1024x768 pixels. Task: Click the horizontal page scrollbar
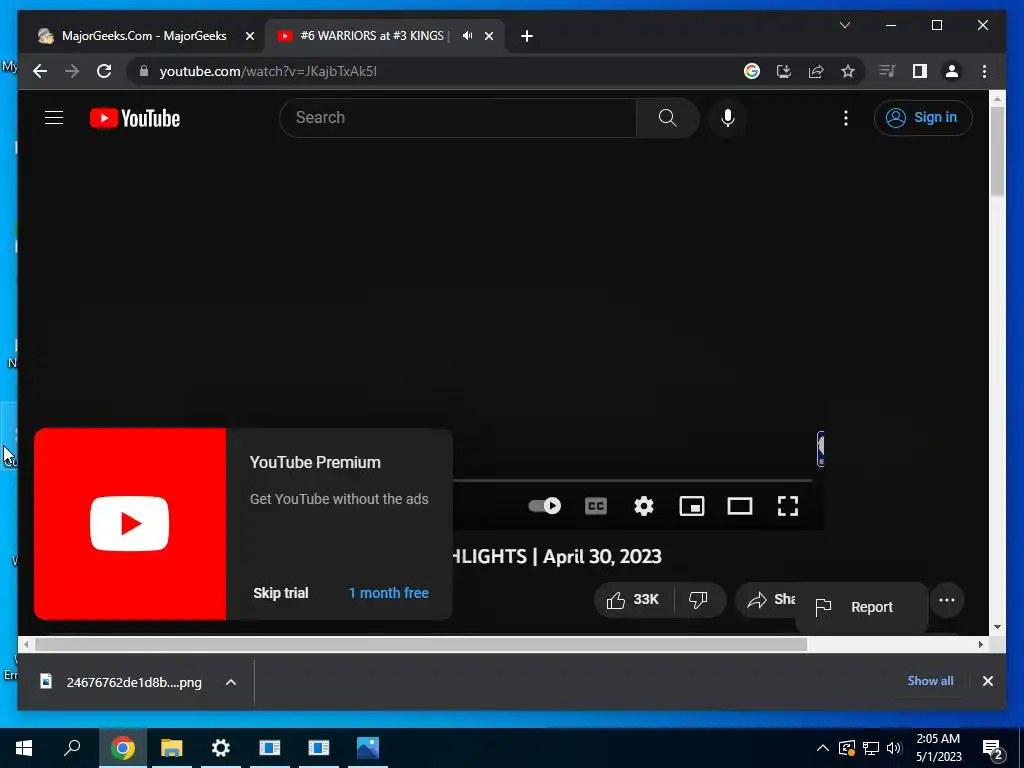(421, 645)
